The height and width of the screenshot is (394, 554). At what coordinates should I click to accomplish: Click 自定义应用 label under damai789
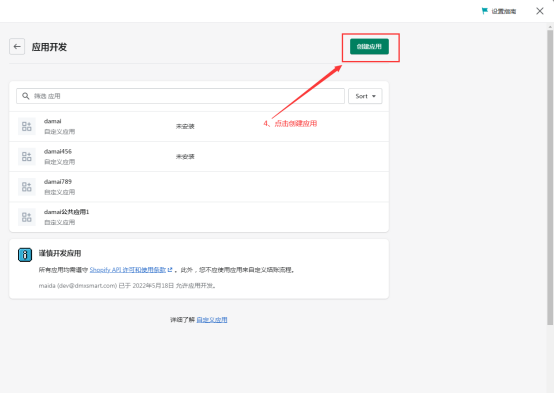point(59,192)
